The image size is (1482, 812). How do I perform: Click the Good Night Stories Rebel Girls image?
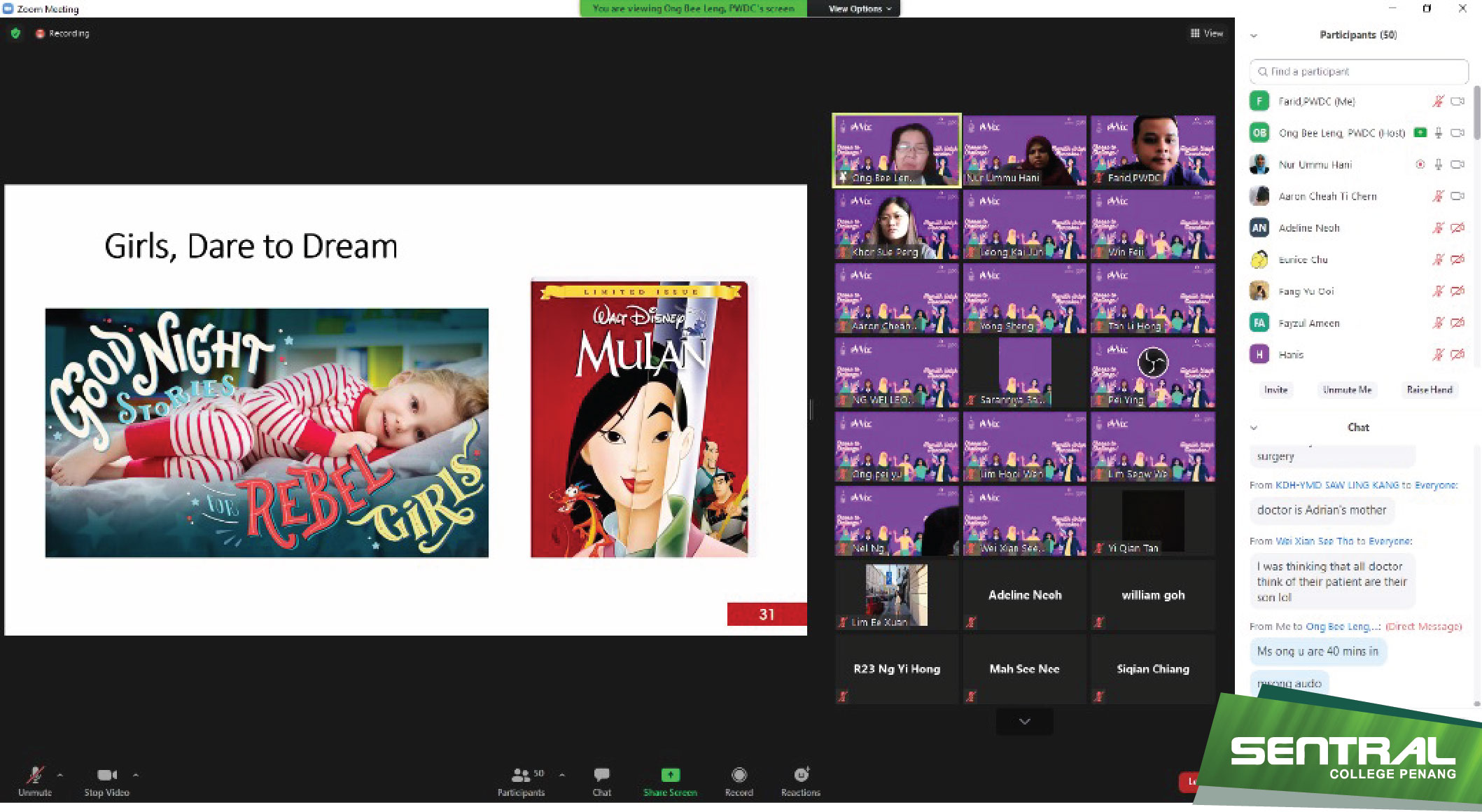(267, 433)
